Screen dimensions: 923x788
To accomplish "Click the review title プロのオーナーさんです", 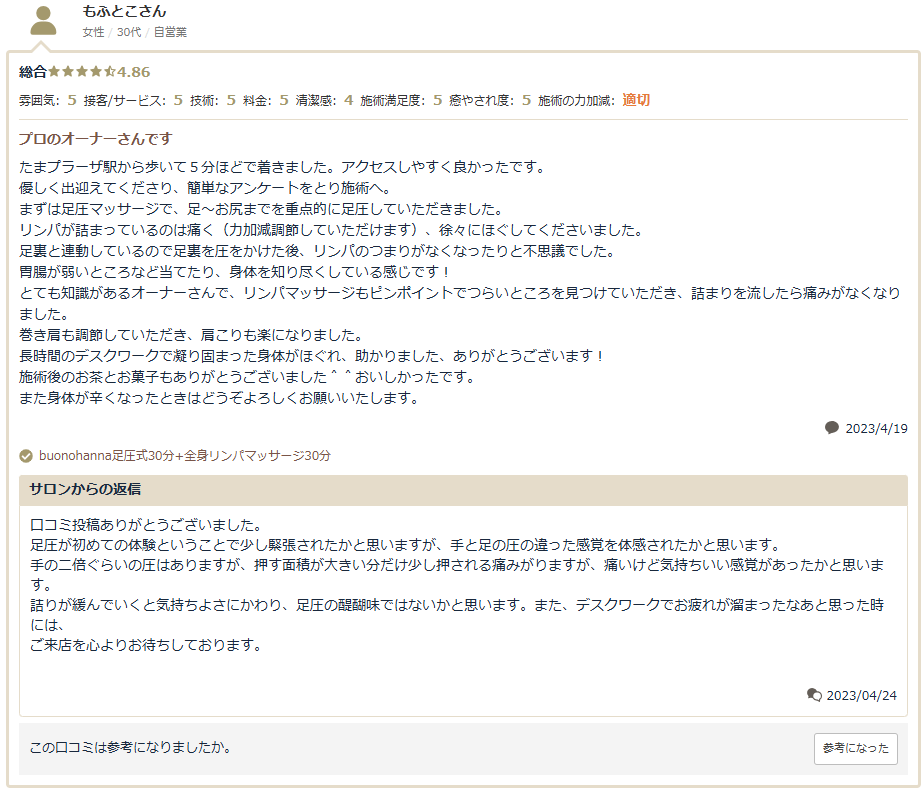I will tap(95, 138).
